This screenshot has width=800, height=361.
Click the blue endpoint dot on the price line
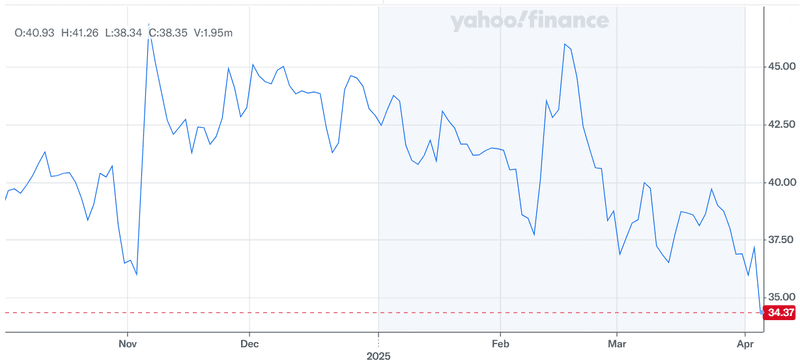762,312
